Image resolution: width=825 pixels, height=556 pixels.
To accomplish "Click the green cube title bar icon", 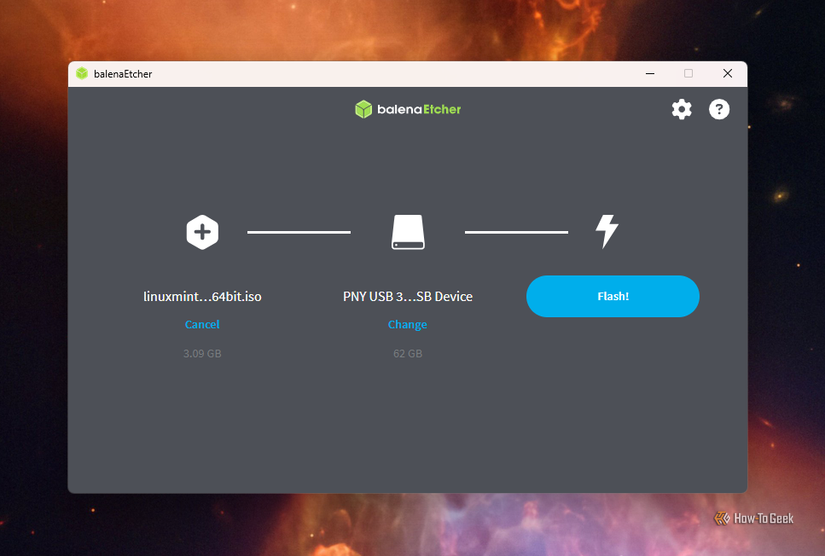I will coord(82,74).
